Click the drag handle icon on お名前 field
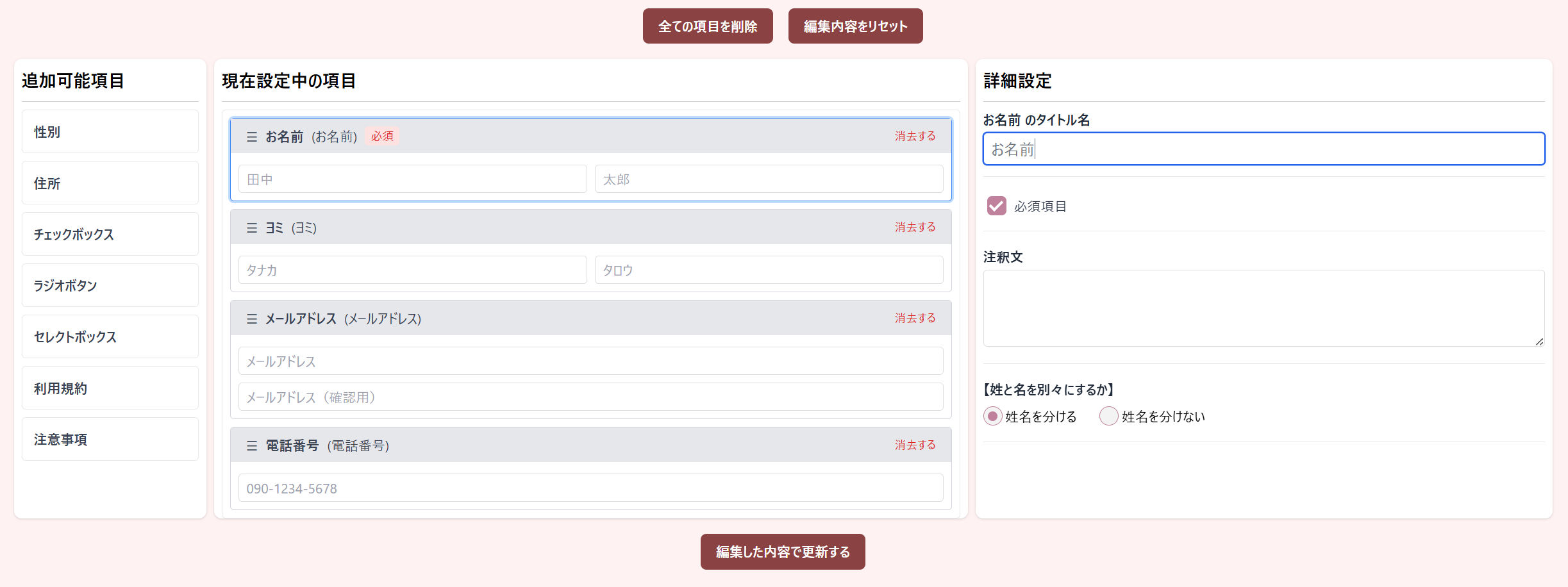1568x587 pixels. pyautogui.click(x=251, y=136)
